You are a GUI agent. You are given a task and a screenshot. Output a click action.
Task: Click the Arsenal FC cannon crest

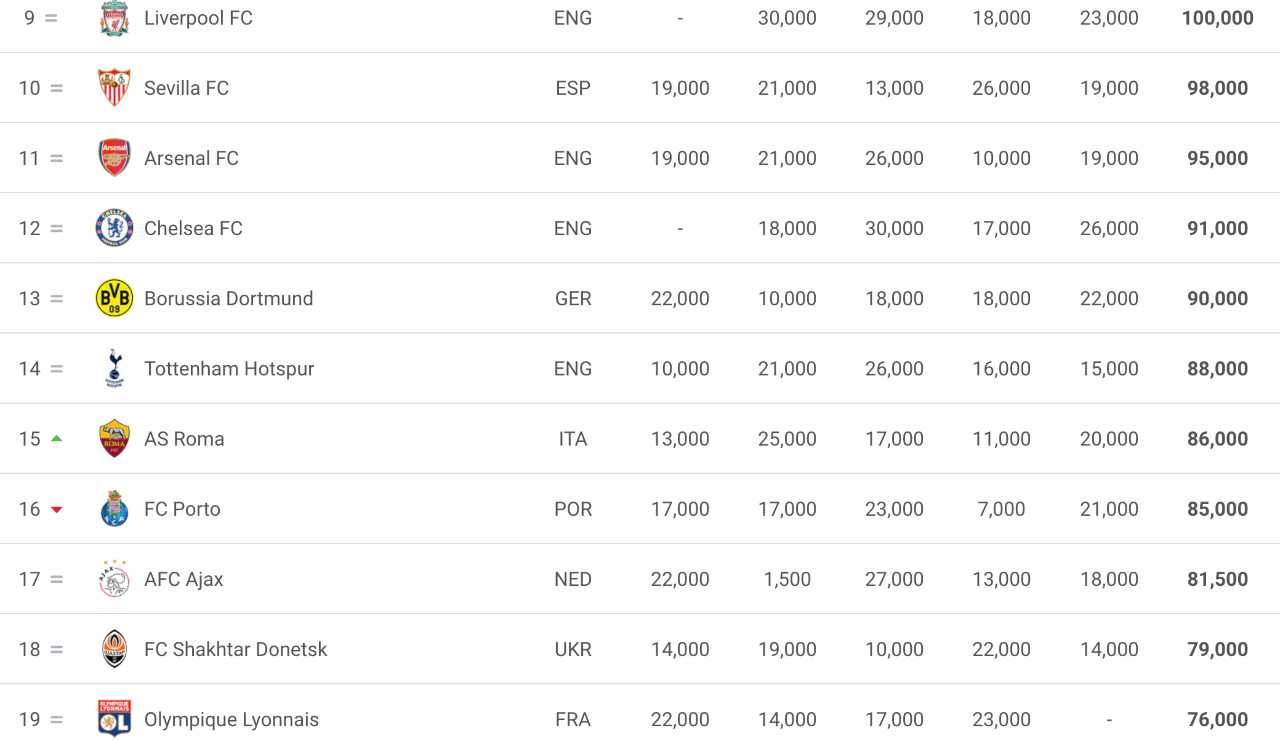(114, 158)
